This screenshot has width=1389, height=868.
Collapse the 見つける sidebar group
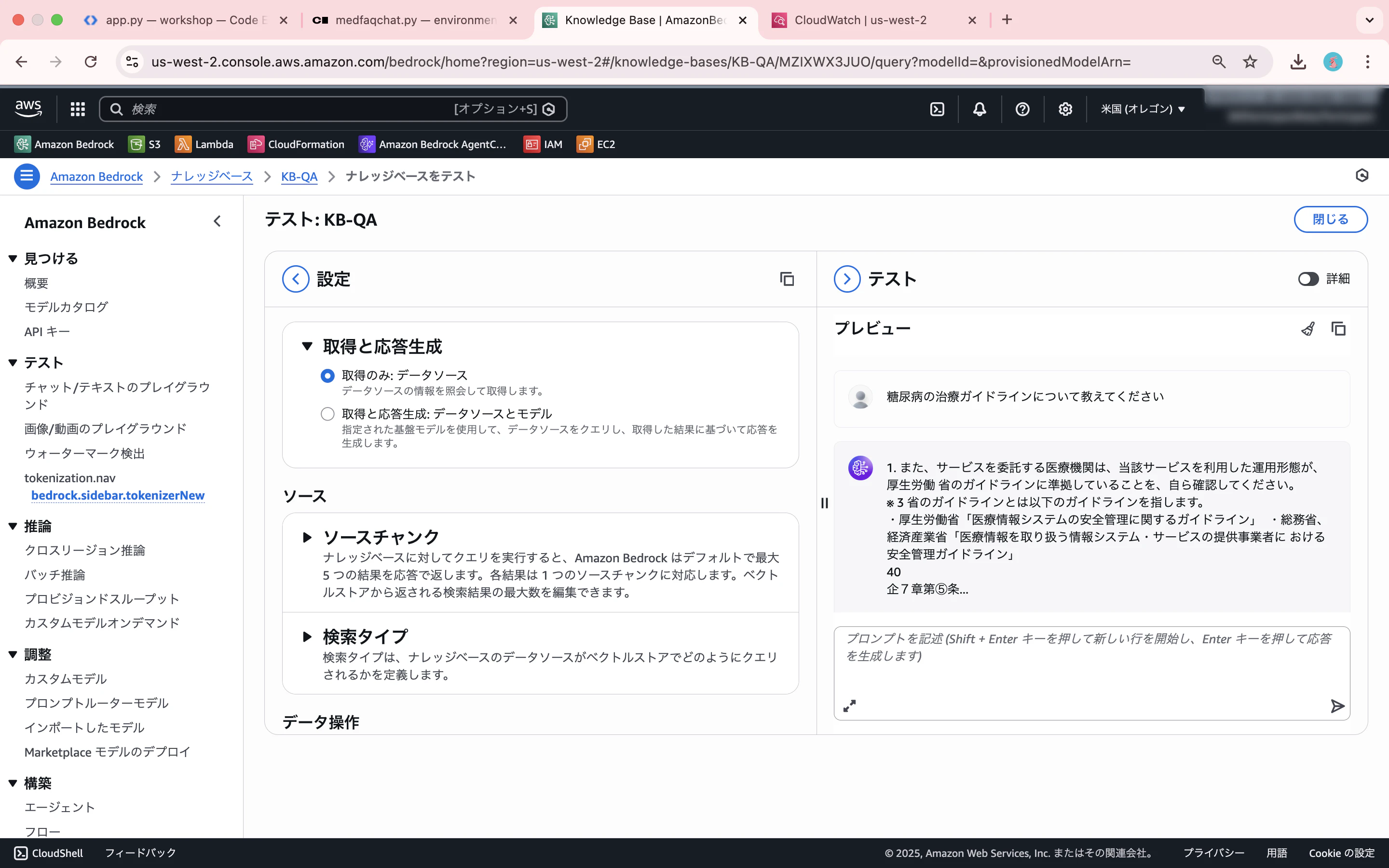click(x=13, y=259)
